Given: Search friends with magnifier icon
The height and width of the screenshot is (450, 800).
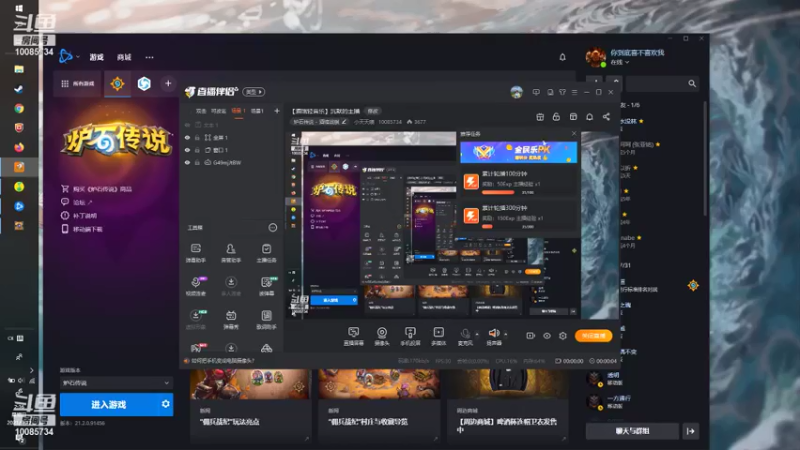Looking at the screenshot, I should pyautogui.click(x=692, y=83).
